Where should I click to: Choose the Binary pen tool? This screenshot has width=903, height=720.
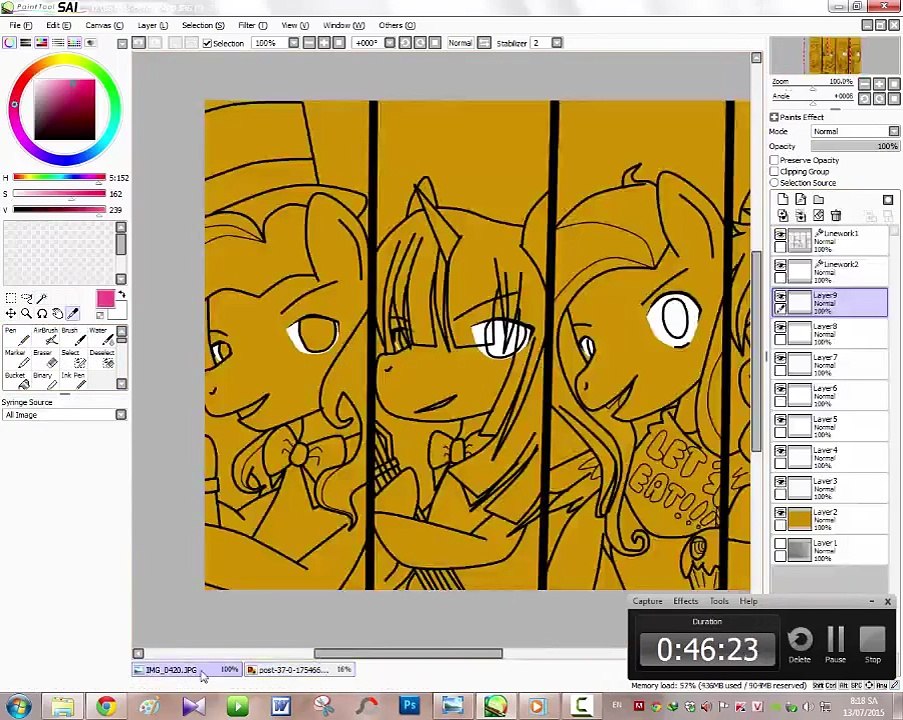coord(45,381)
